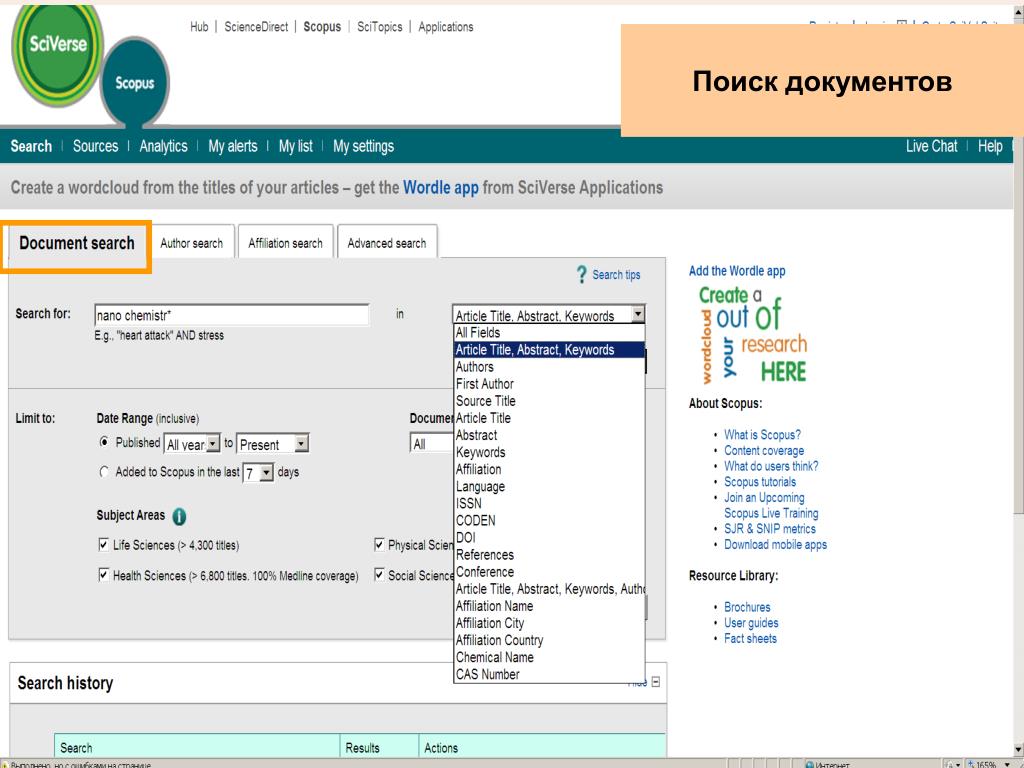Switch to the Advanced search tab
Viewport: 1024px width, 768px height.
tap(387, 243)
